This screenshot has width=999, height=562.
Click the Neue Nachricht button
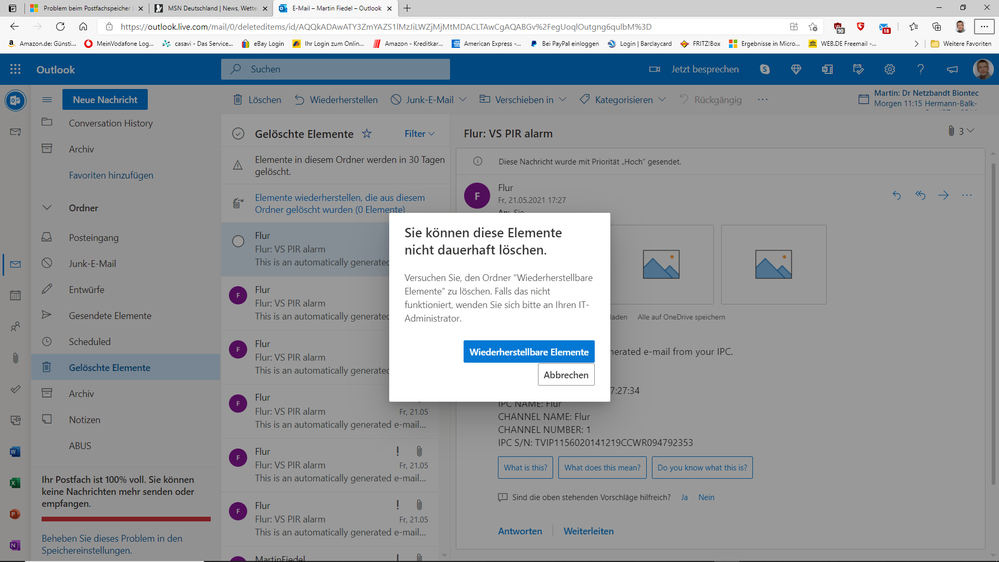[x=104, y=99]
